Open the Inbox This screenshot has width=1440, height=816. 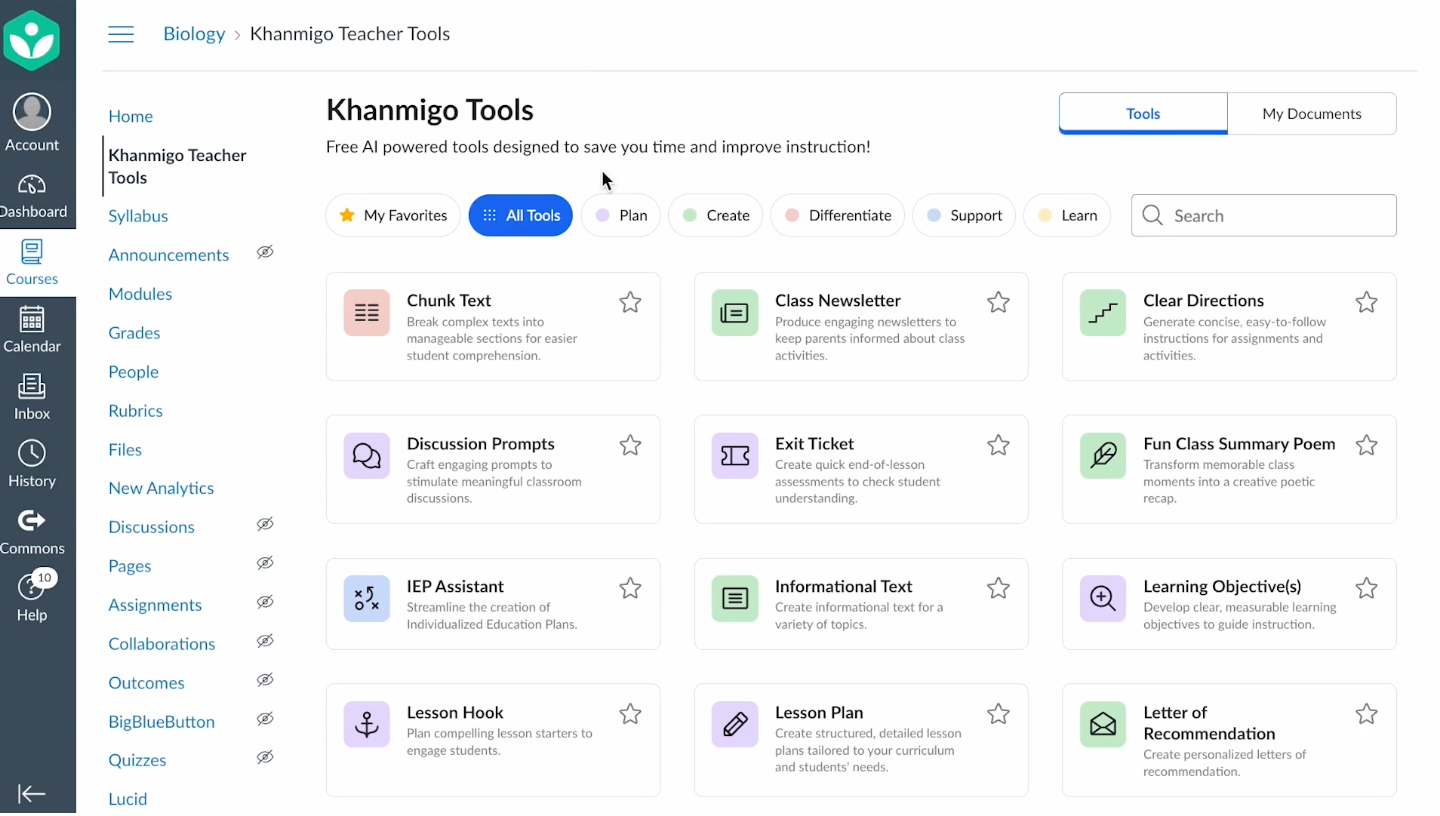tap(32, 397)
